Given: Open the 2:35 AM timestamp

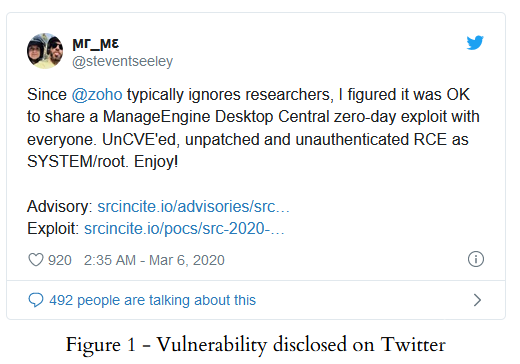Looking at the screenshot, I should 110,260.
